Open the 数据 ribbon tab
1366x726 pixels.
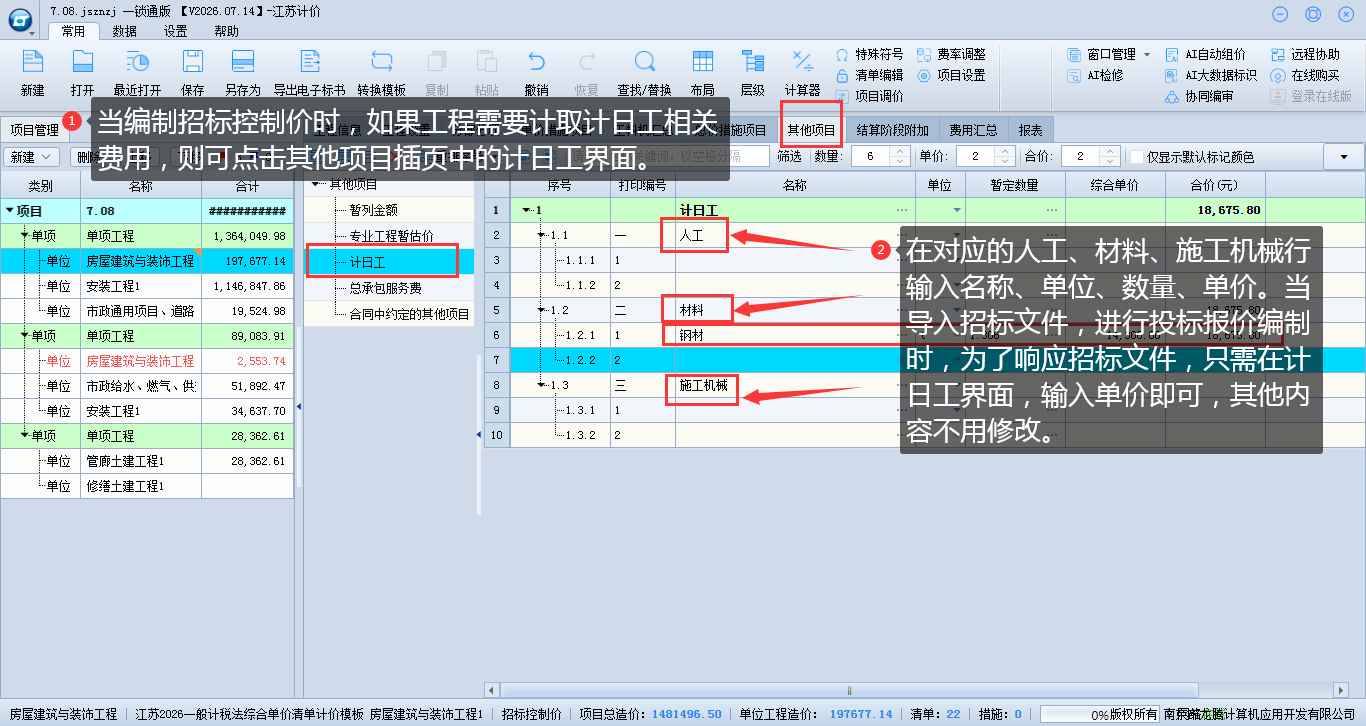(125, 31)
